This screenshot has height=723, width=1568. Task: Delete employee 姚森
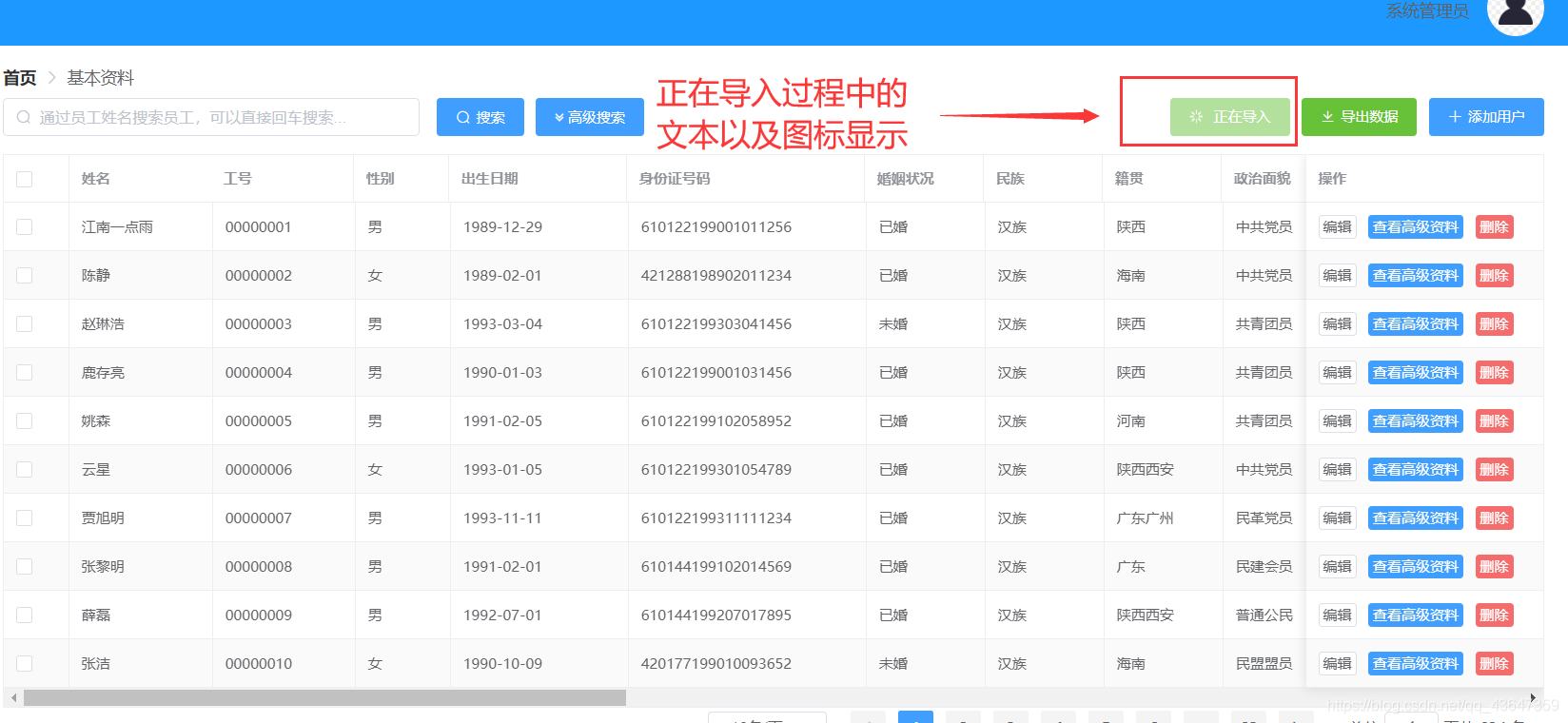coord(1494,420)
